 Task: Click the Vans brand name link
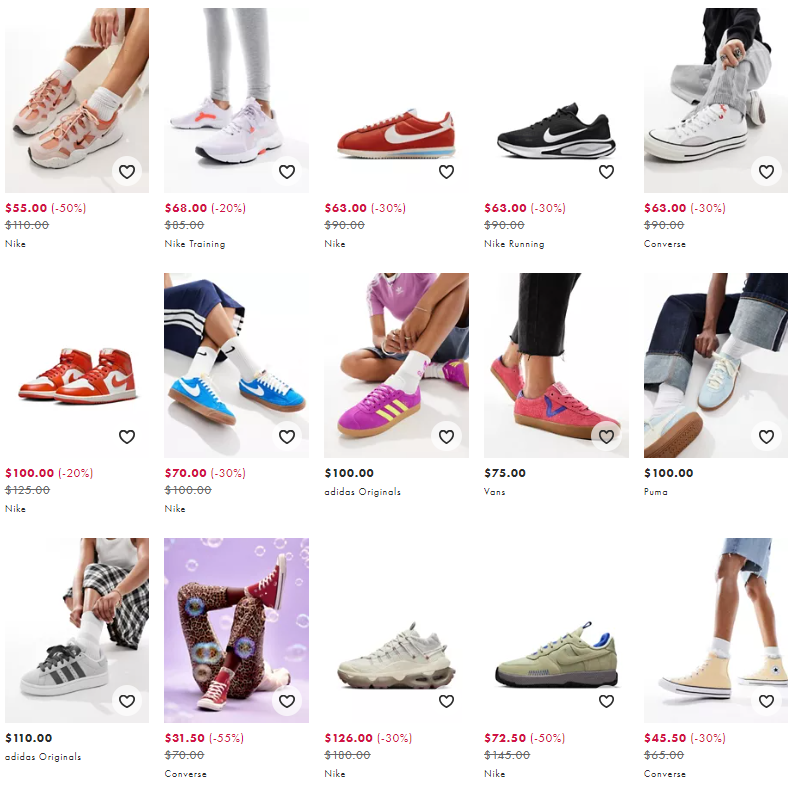(x=494, y=491)
